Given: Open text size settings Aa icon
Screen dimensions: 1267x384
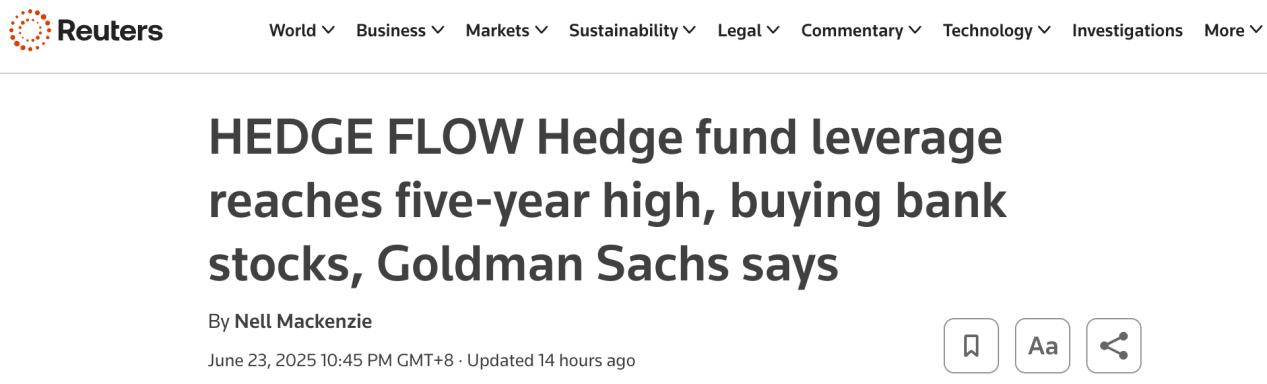Looking at the screenshot, I should coord(1042,346).
